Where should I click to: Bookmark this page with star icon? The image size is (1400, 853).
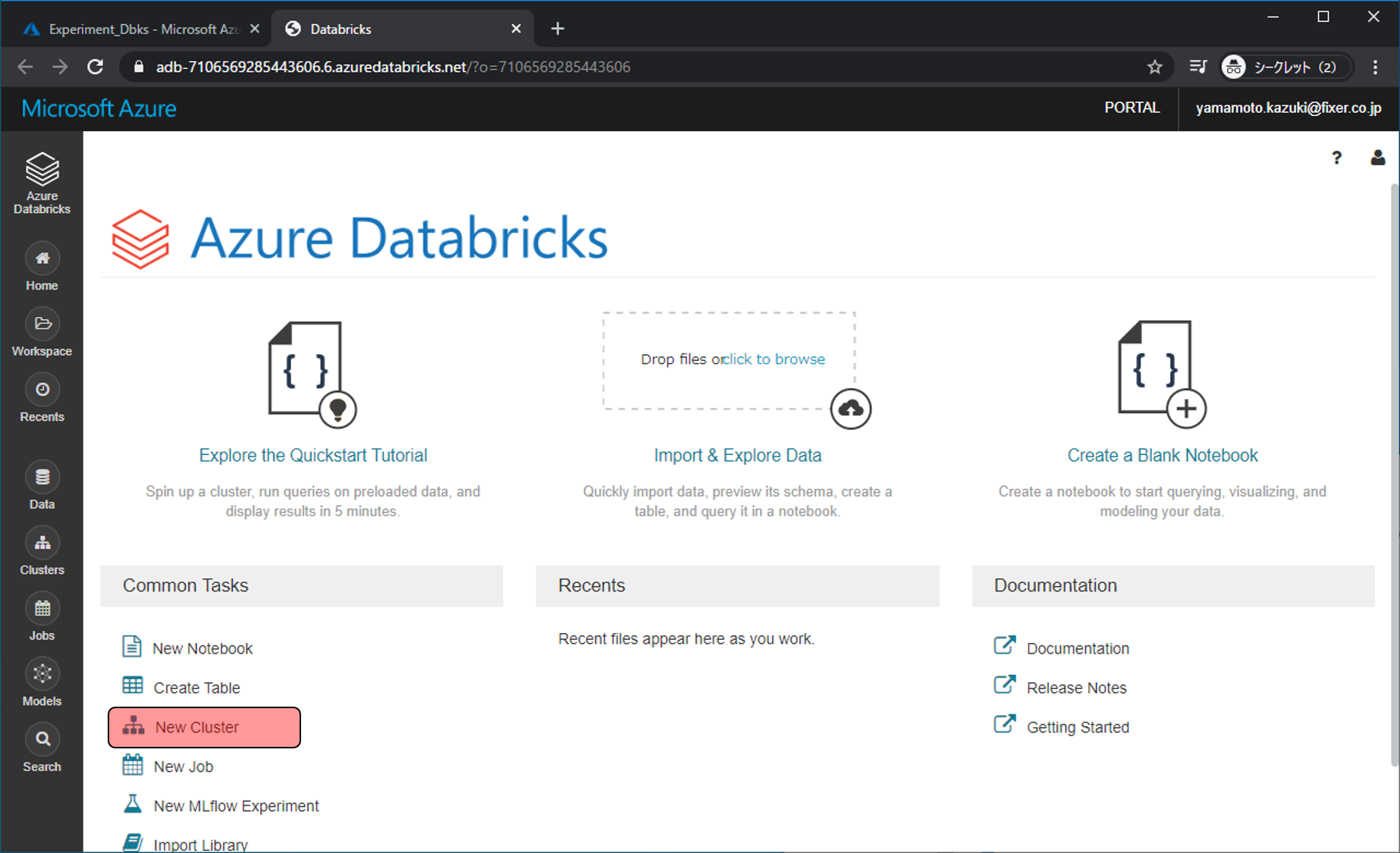(x=1154, y=67)
